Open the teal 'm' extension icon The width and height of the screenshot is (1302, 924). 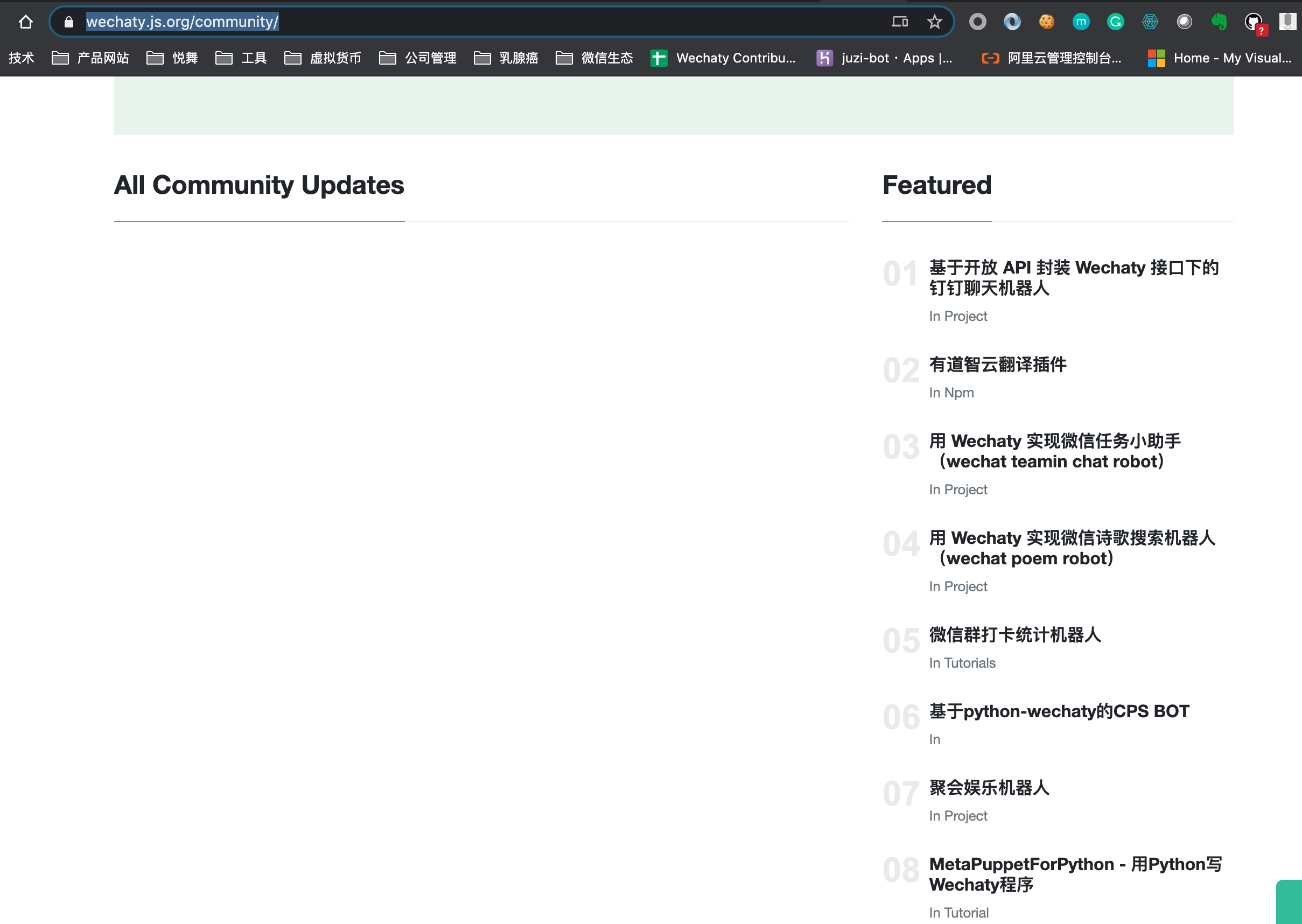pos(1081,22)
